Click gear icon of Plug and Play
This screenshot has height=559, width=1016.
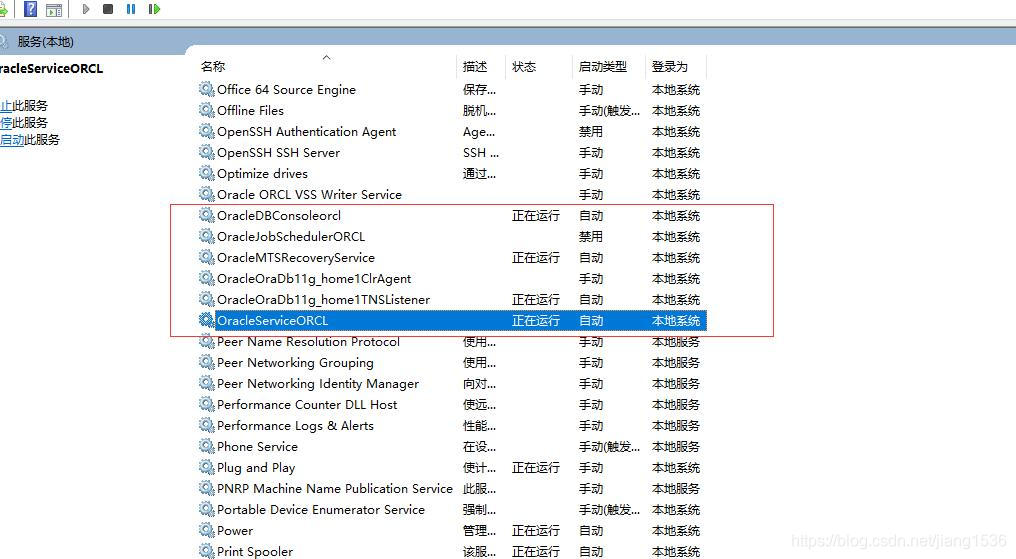tap(207, 467)
